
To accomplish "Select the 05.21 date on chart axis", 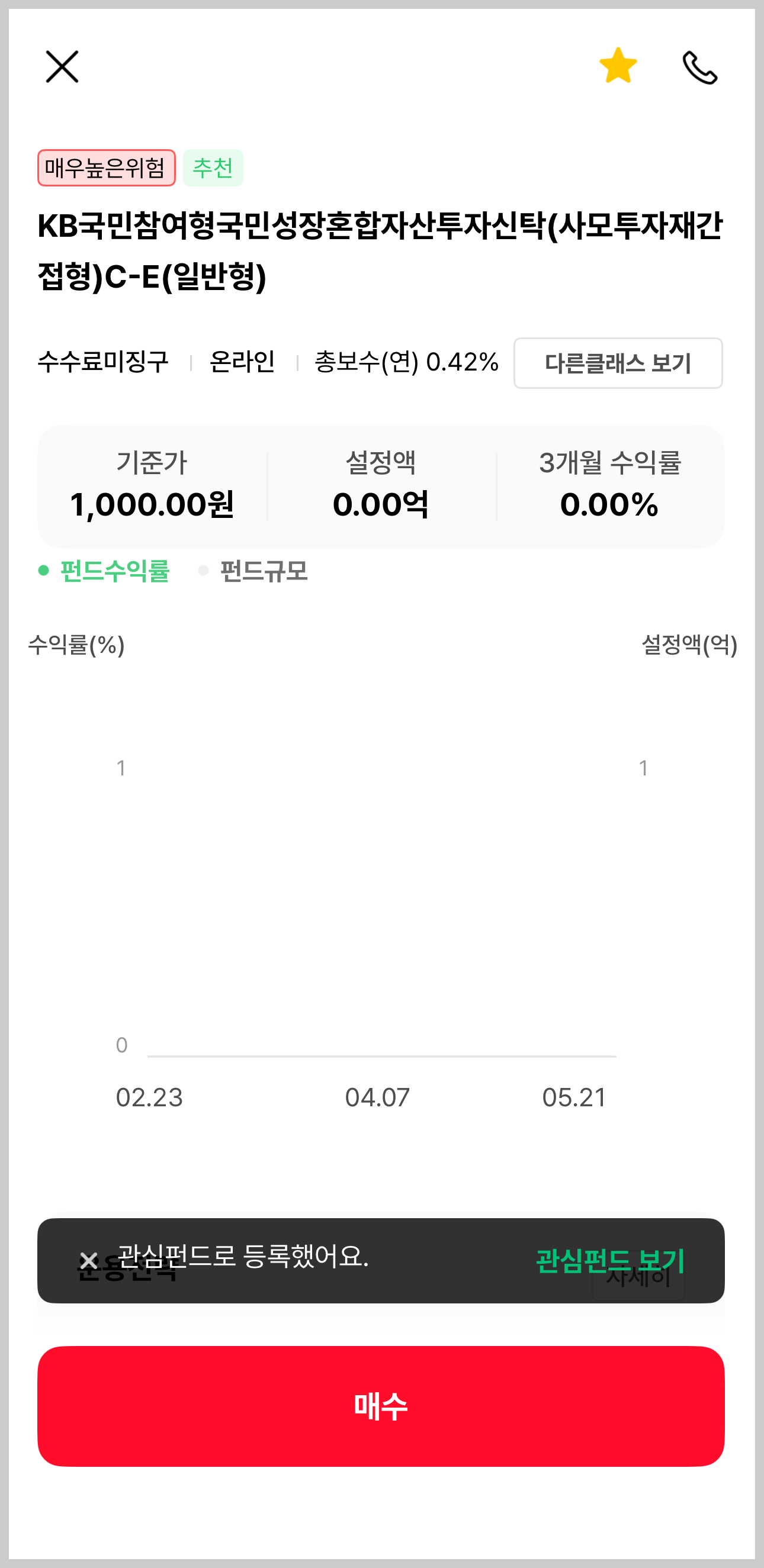I will point(574,1097).
